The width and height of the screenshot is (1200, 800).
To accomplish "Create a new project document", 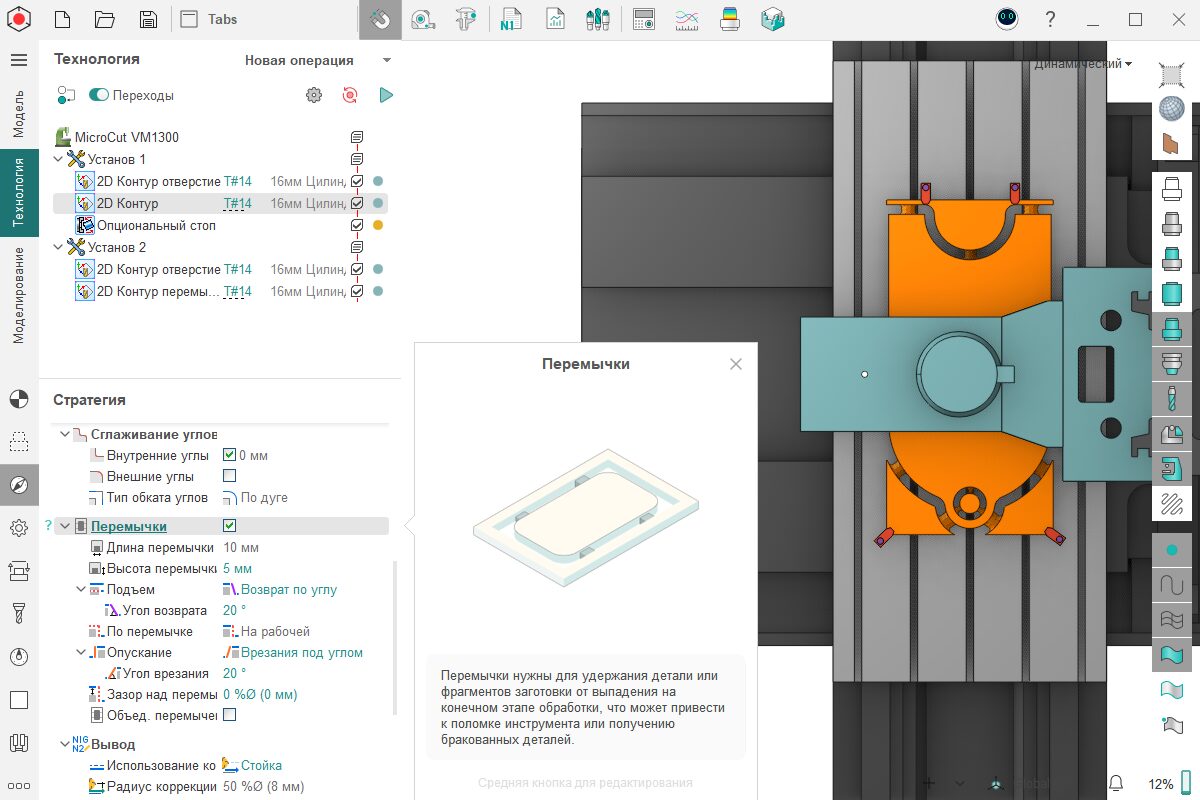I will point(62,19).
